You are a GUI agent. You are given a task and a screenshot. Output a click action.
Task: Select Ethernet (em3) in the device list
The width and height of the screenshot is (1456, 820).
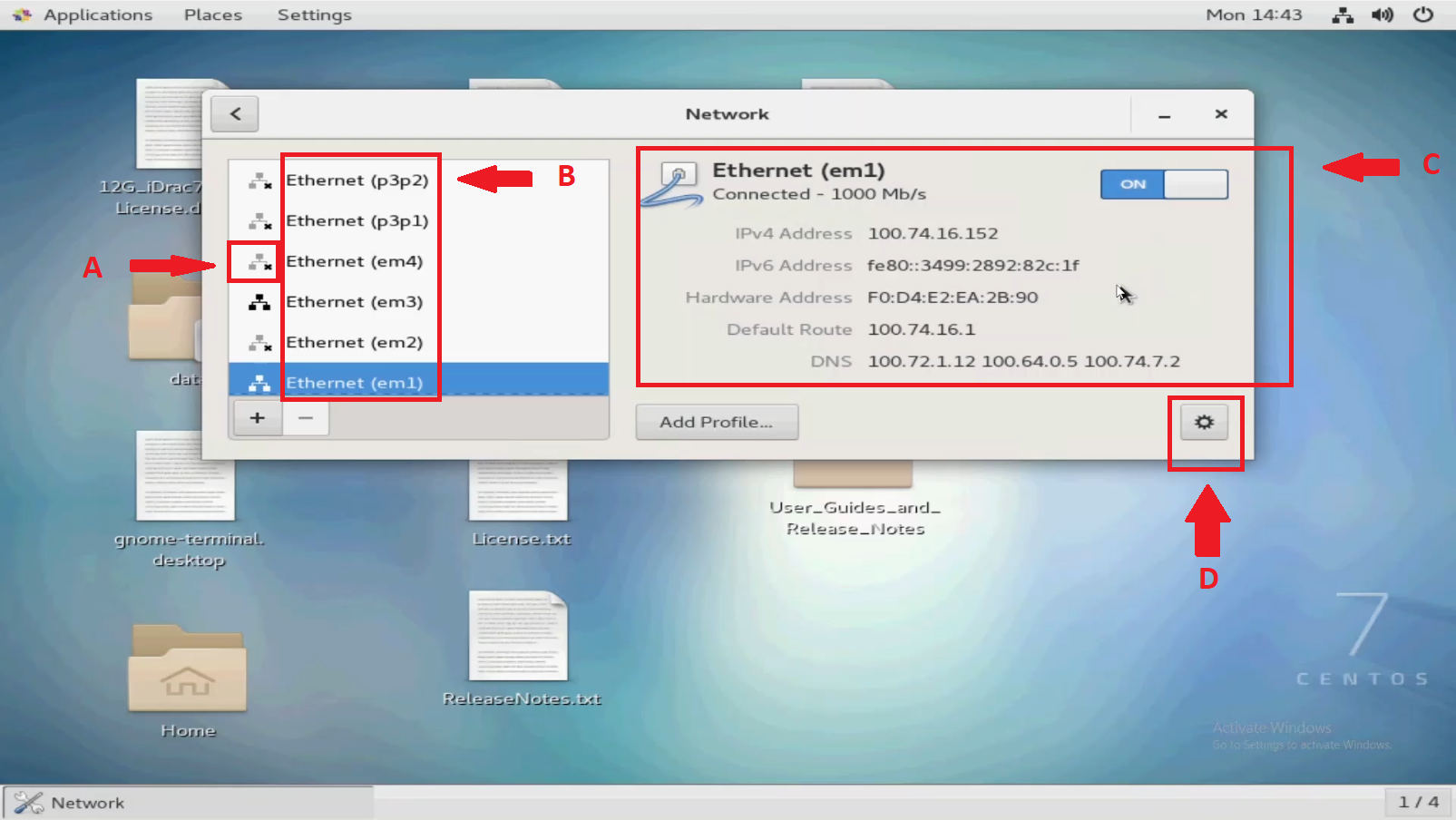[355, 301]
